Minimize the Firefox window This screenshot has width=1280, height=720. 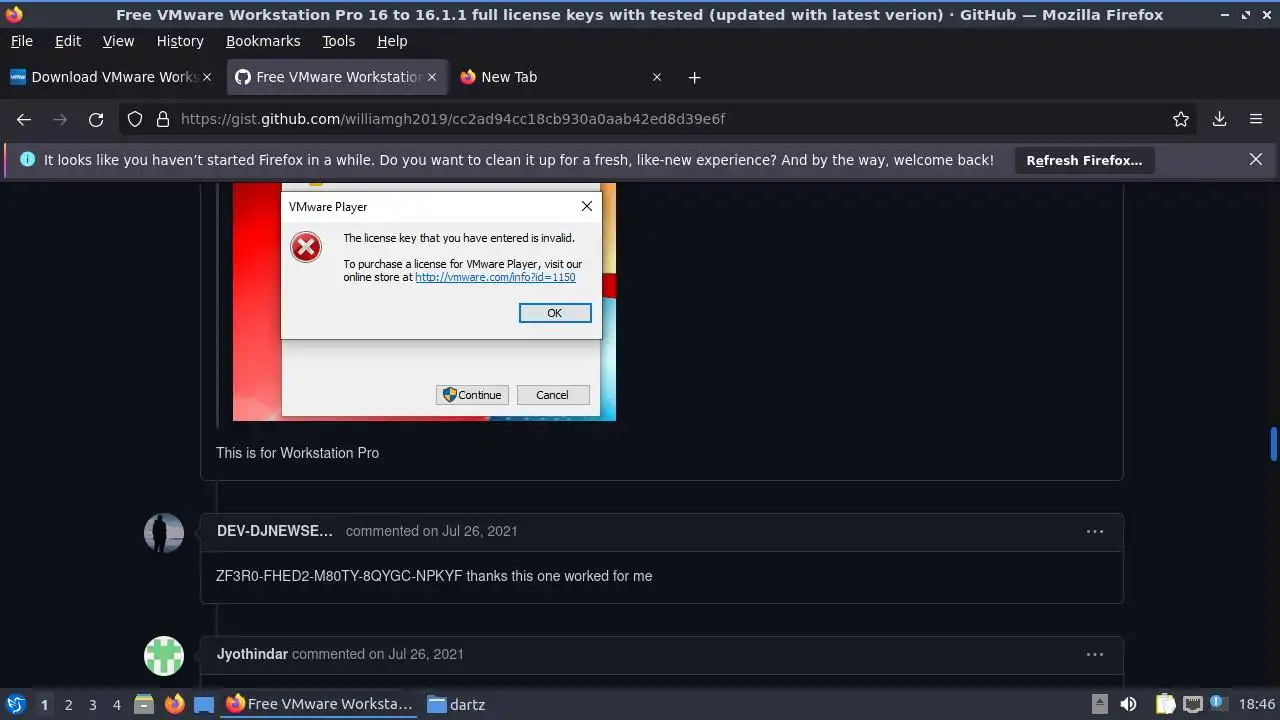point(1226,15)
